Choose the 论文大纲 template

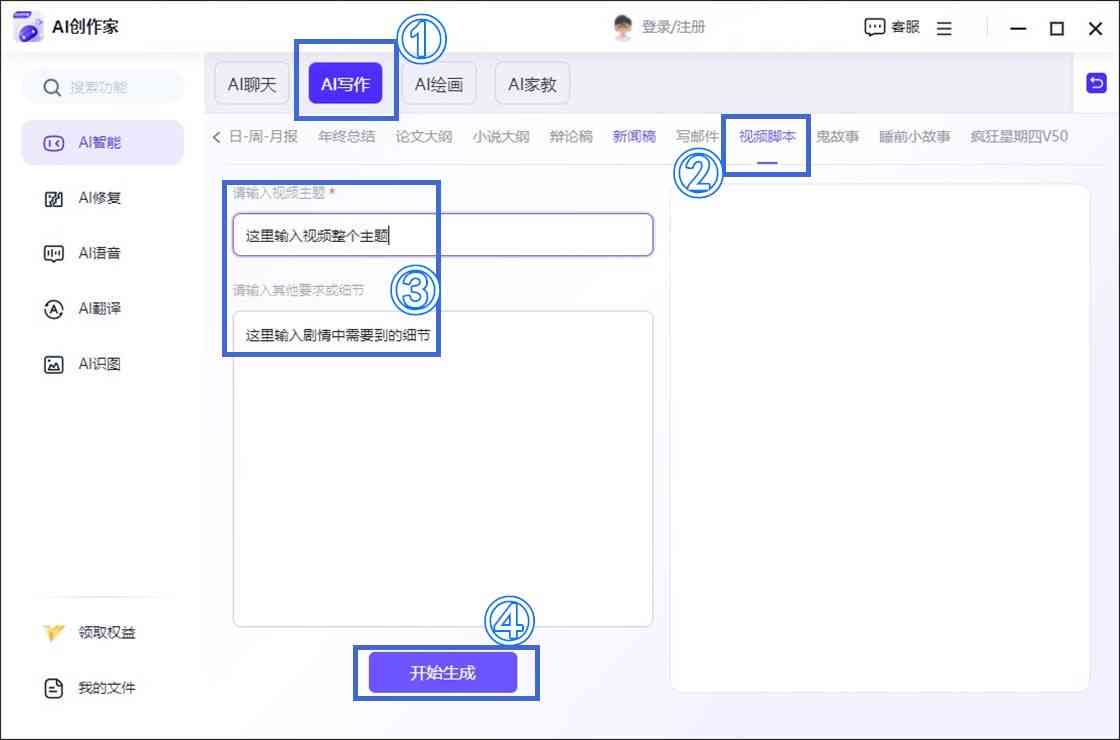coord(424,136)
